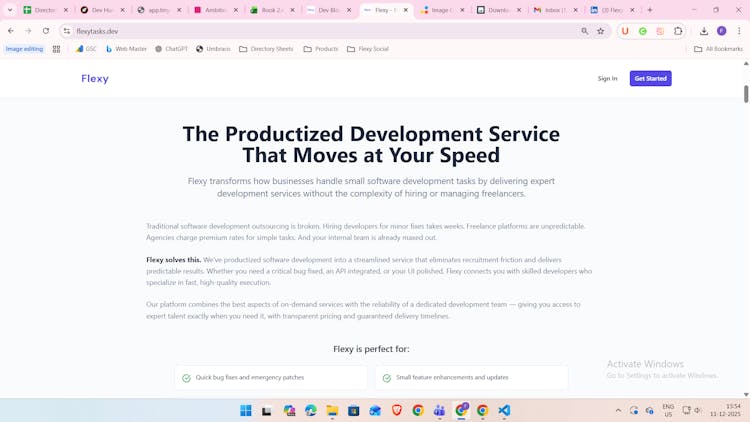Click the Get Started button
Screen dimensions: 750x422
(x=650, y=78)
